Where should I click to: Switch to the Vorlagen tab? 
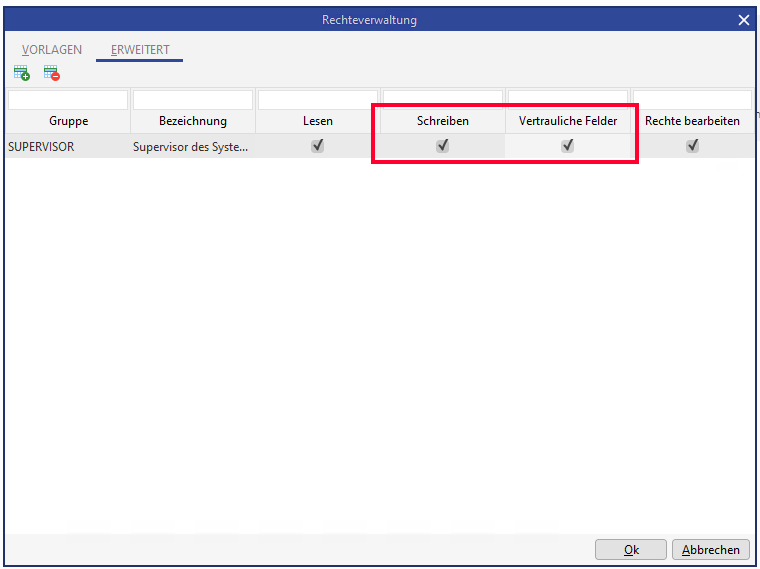pos(52,50)
